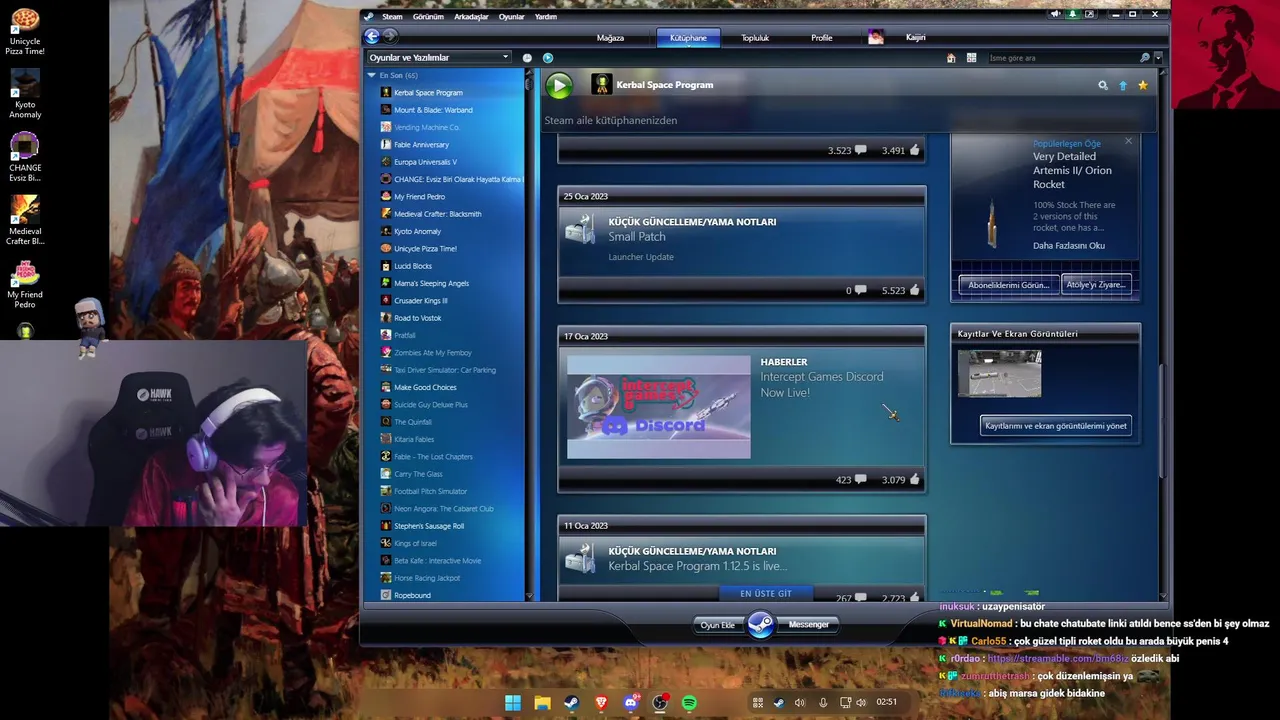The image size is (1280, 720).
Task: Open the Kaijiri account tab
Action: tap(915, 38)
